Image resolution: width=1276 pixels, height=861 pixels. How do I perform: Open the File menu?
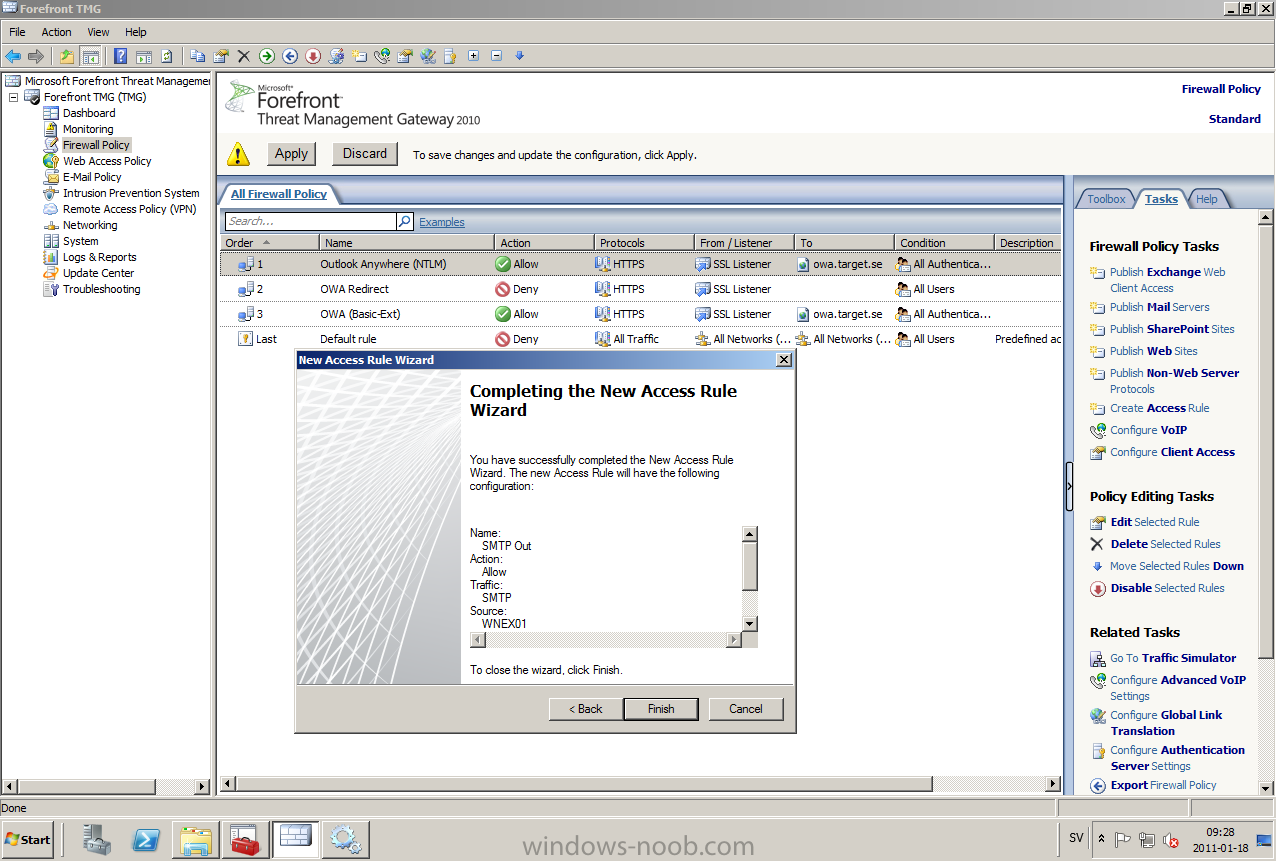(17, 32)
